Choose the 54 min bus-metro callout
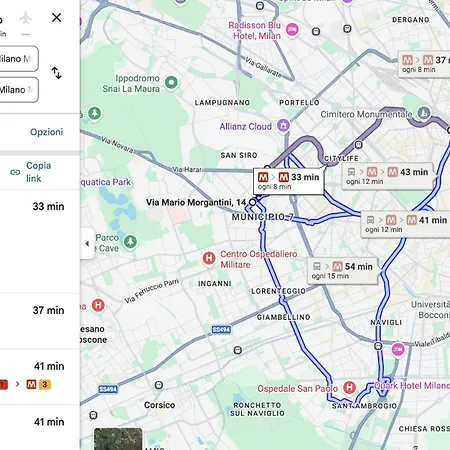This screenshot has width=450, height=450. [342, 270]
